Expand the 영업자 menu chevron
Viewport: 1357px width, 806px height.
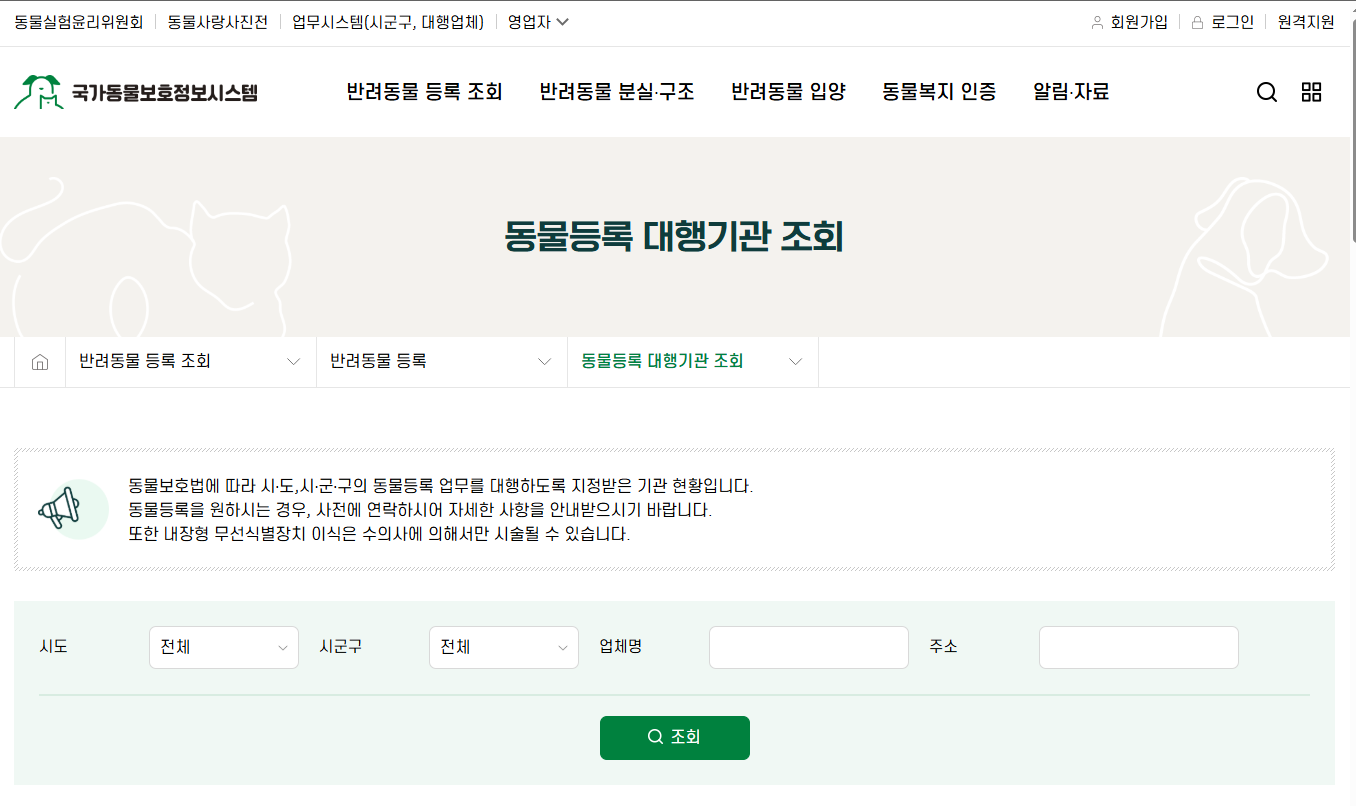563,21
